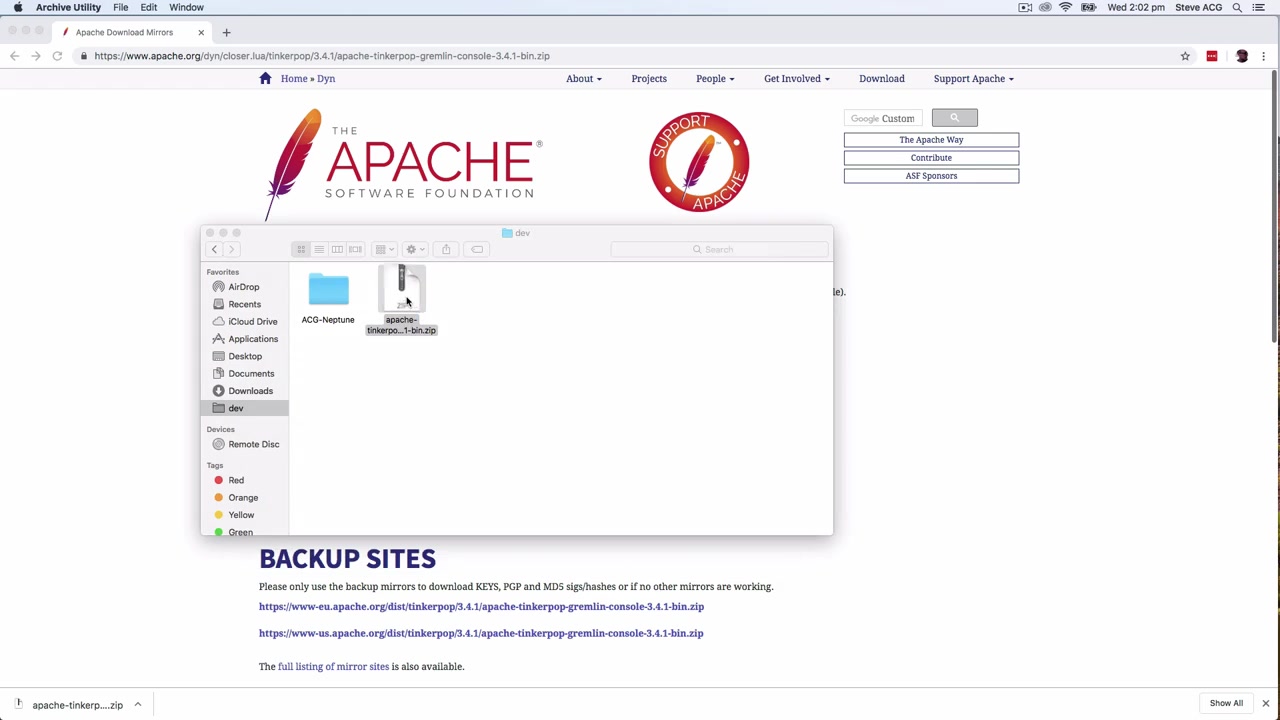The height and width of the screenshot is (720, 1280).
Task: Open Finder group-by arrangement dropdown
Action: point(384,249)
